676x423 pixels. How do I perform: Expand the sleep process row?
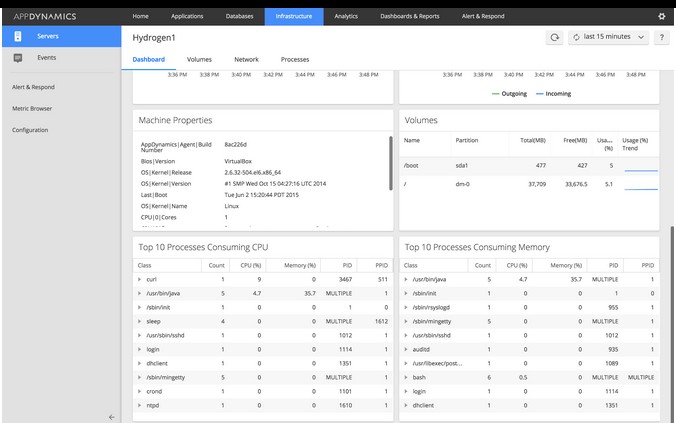[x=140, y=322]
